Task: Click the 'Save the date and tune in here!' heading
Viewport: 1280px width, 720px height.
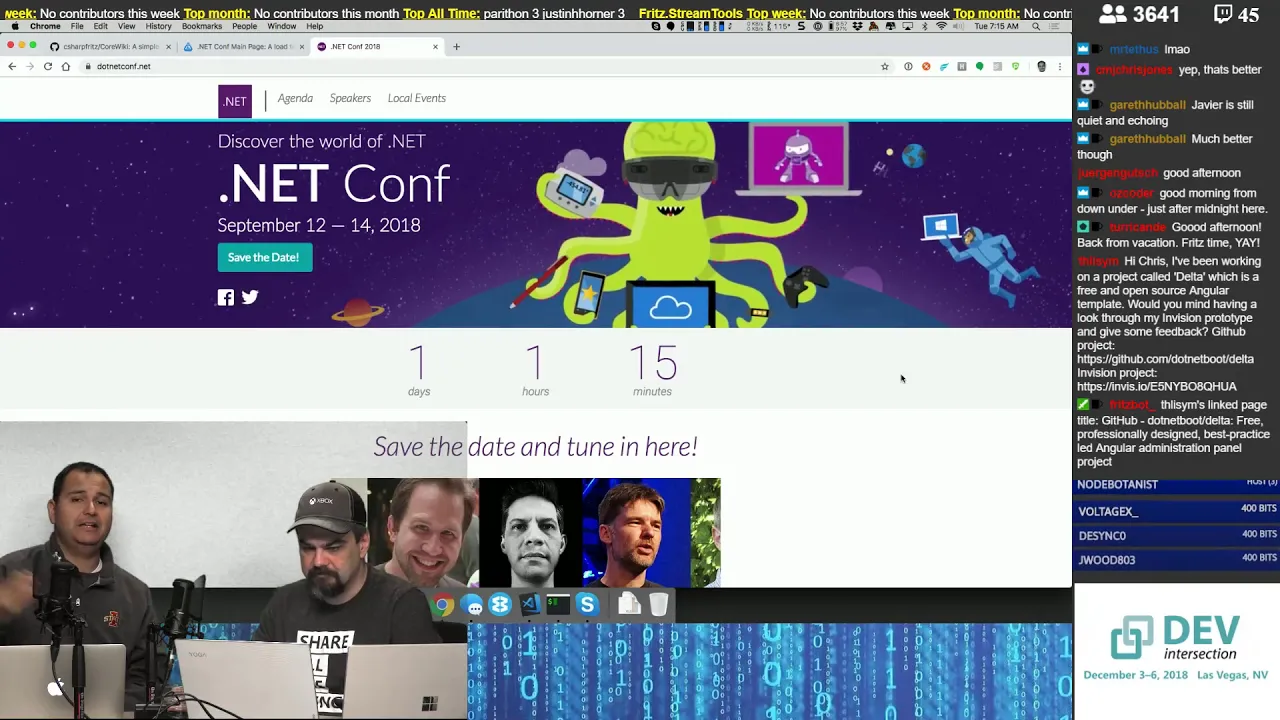Action: pos(535,446)
